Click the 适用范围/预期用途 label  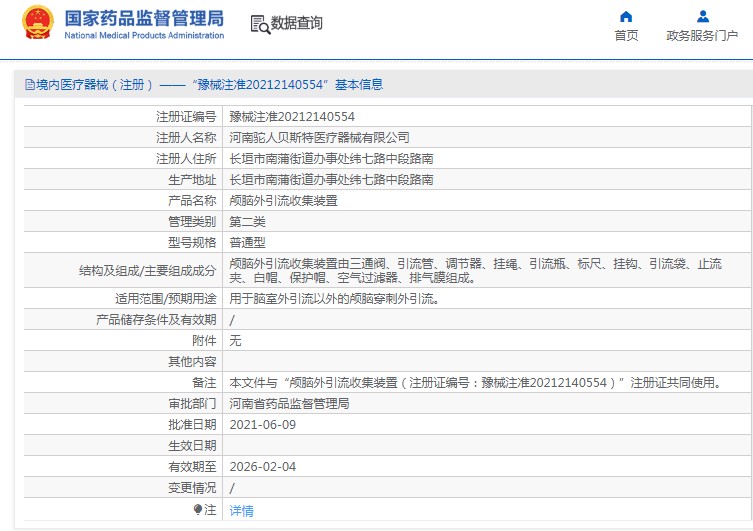tap(166, 299)
